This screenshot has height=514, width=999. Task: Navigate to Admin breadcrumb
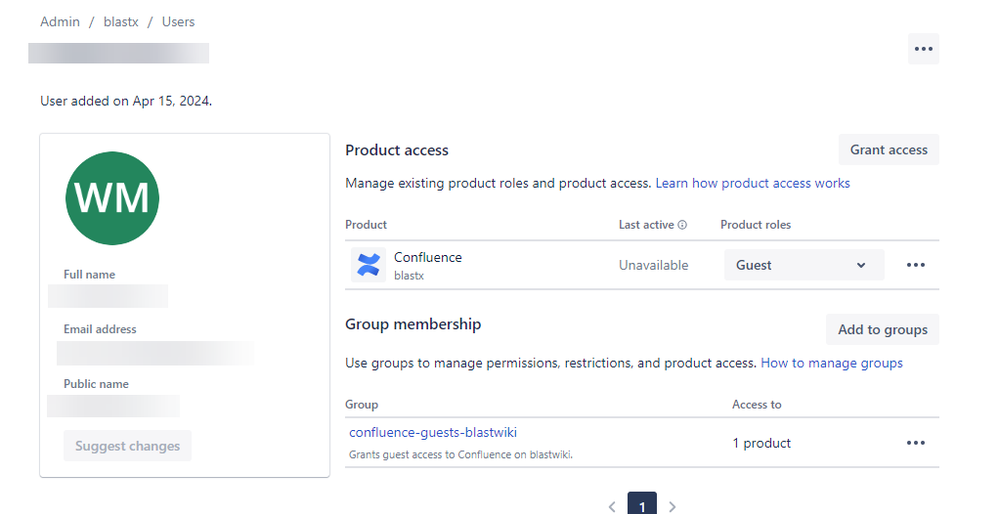pyautogui.click(x=60, y=21)
